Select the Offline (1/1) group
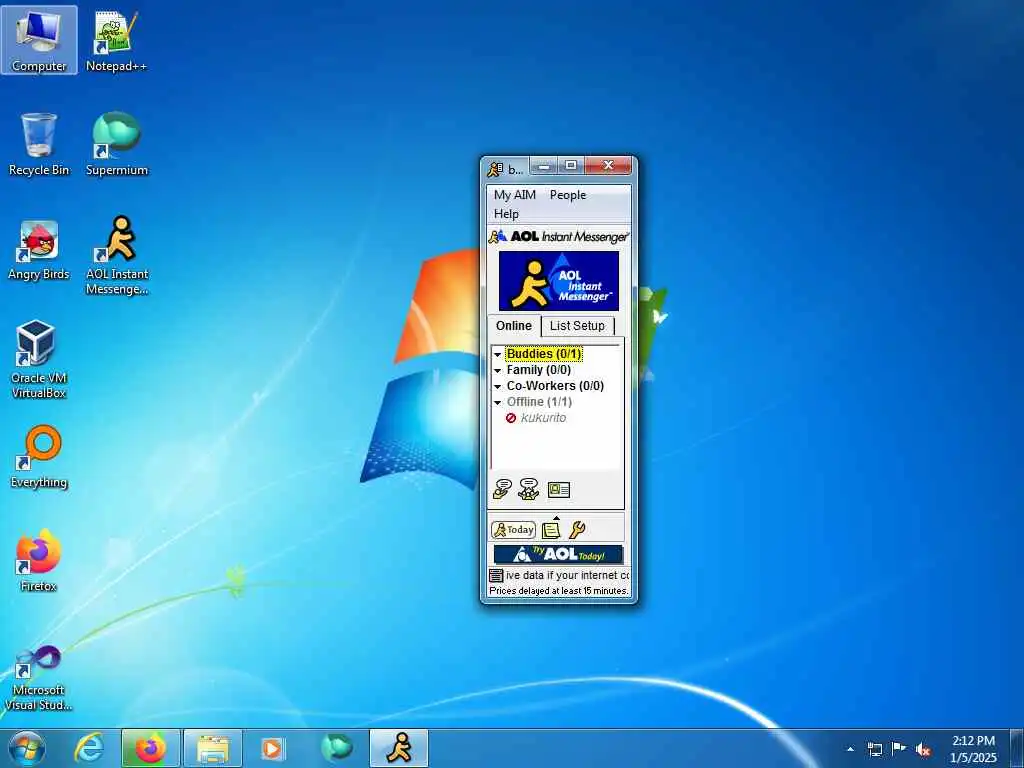Viewport: 1024px width, 768px height. (539, 402)
